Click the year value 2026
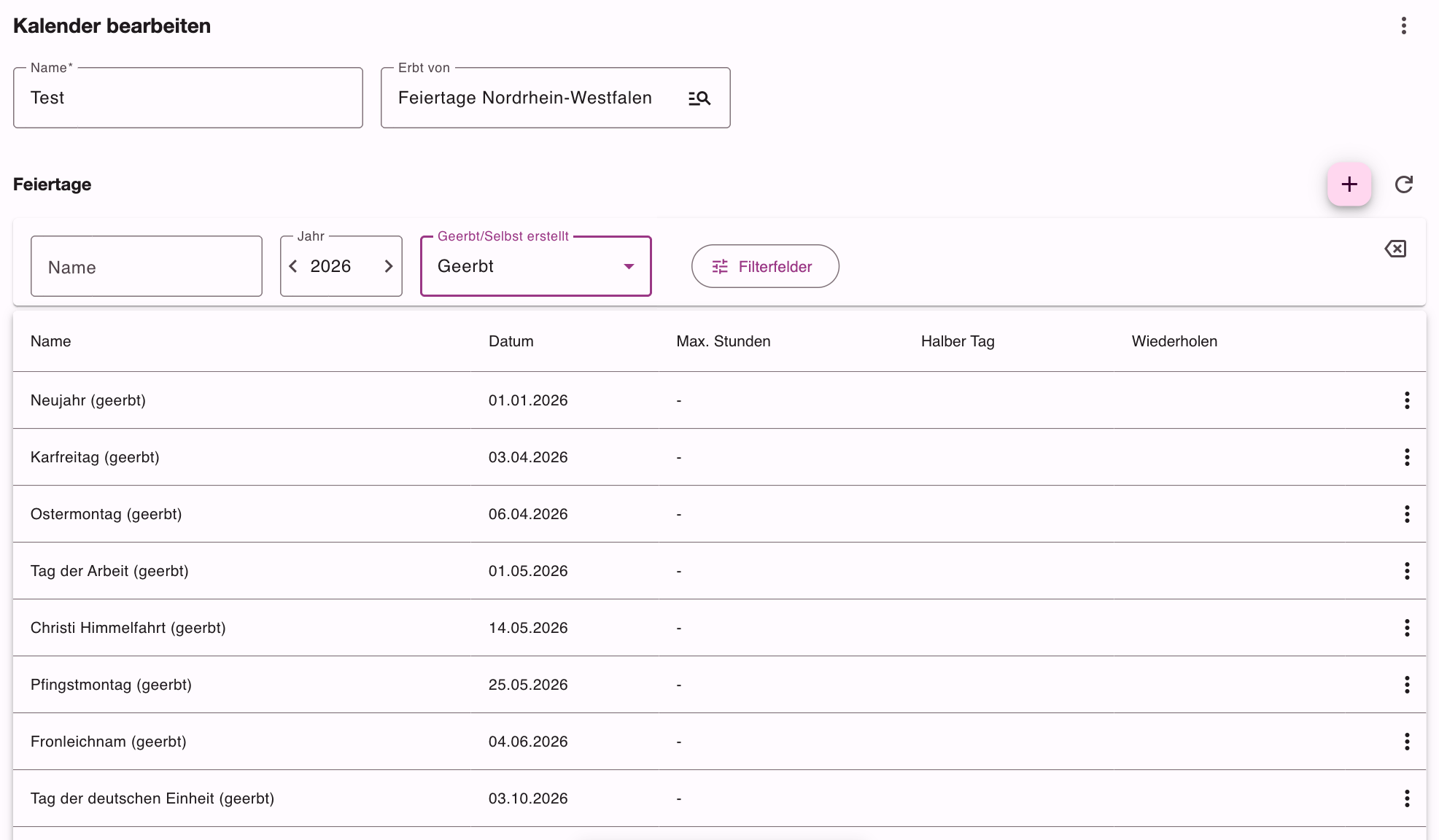Screen dimensions: 1439x840 [330, 267]
